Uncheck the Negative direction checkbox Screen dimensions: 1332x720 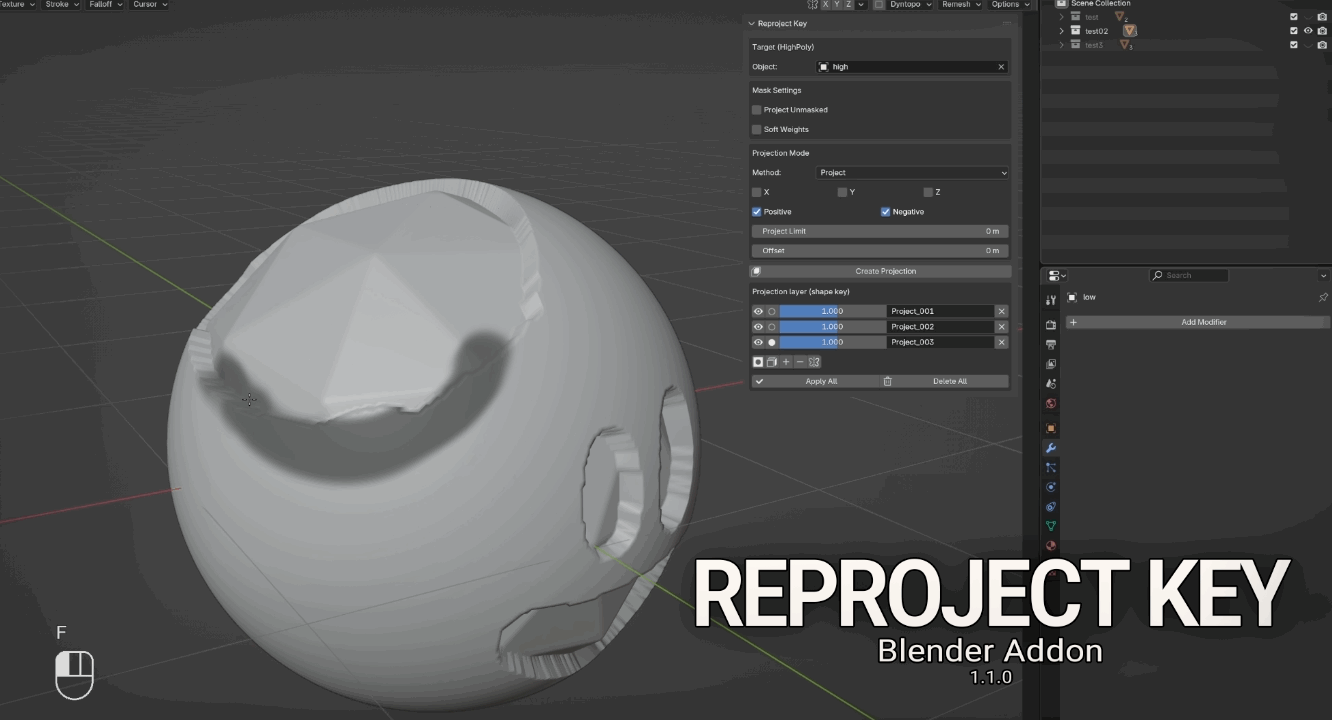point(886,212)
